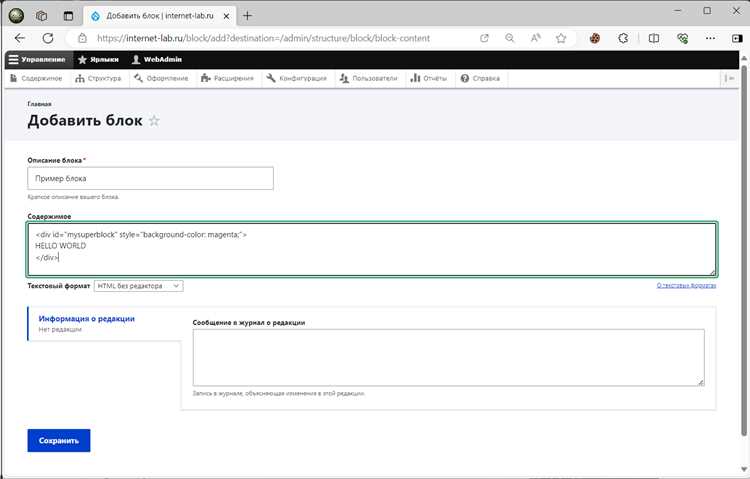Click inside the Содержимое textarea
Viewport: 750px width, 479px height.
[372, 249]
